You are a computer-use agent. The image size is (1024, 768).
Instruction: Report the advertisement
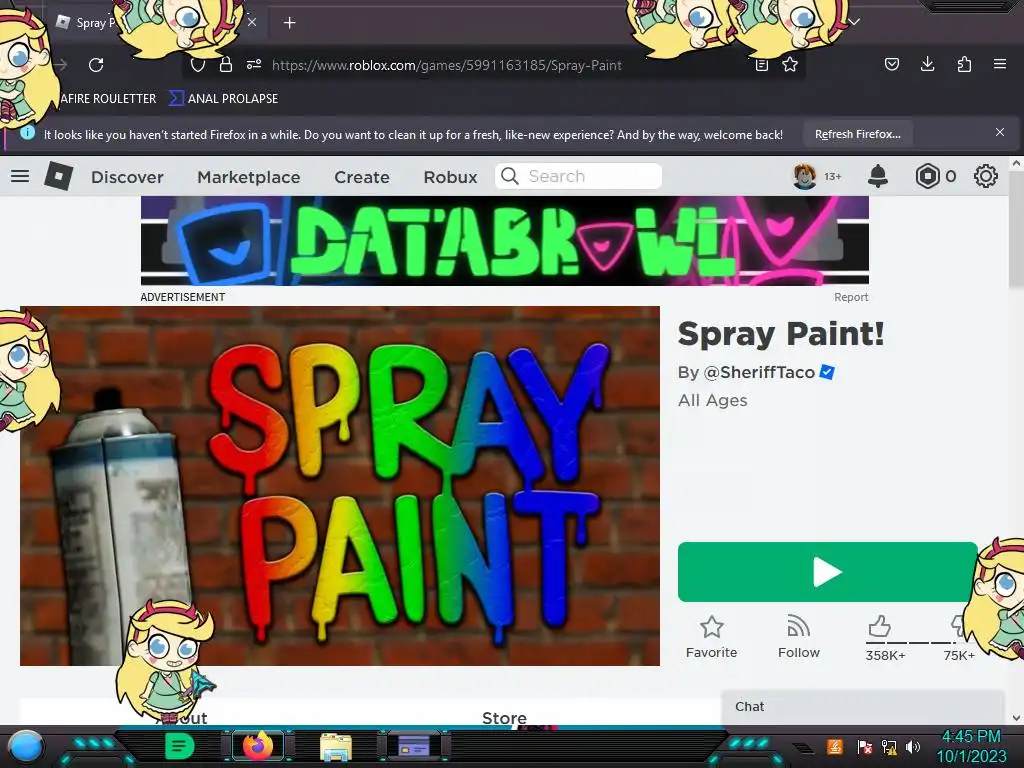tap(851, 297)
